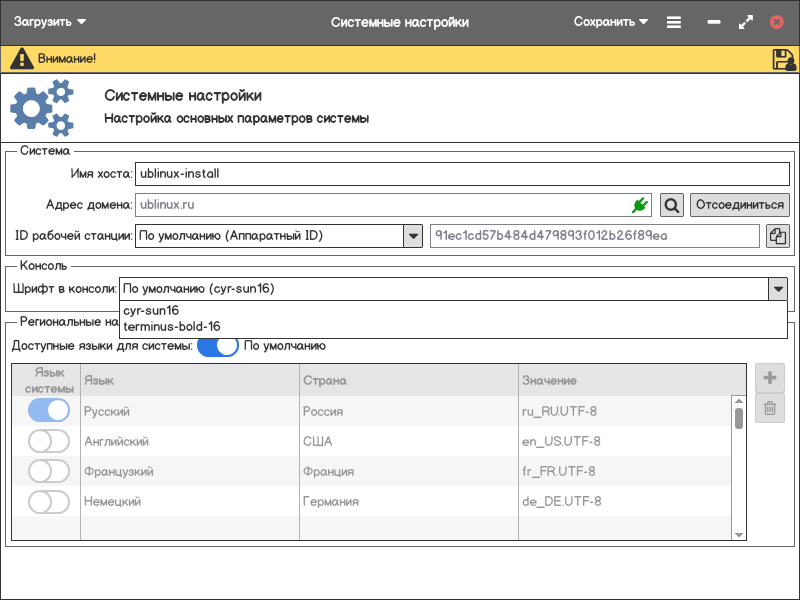Turn on the German language switch
Image resolution: width=800 pixels, height=600 pixels.
[x=49, y=501]
